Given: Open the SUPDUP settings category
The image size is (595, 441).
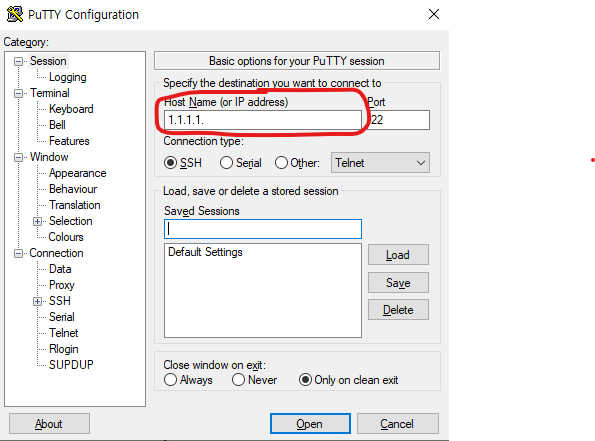Looking at the screenshot, I should click(x=71, y=365).
